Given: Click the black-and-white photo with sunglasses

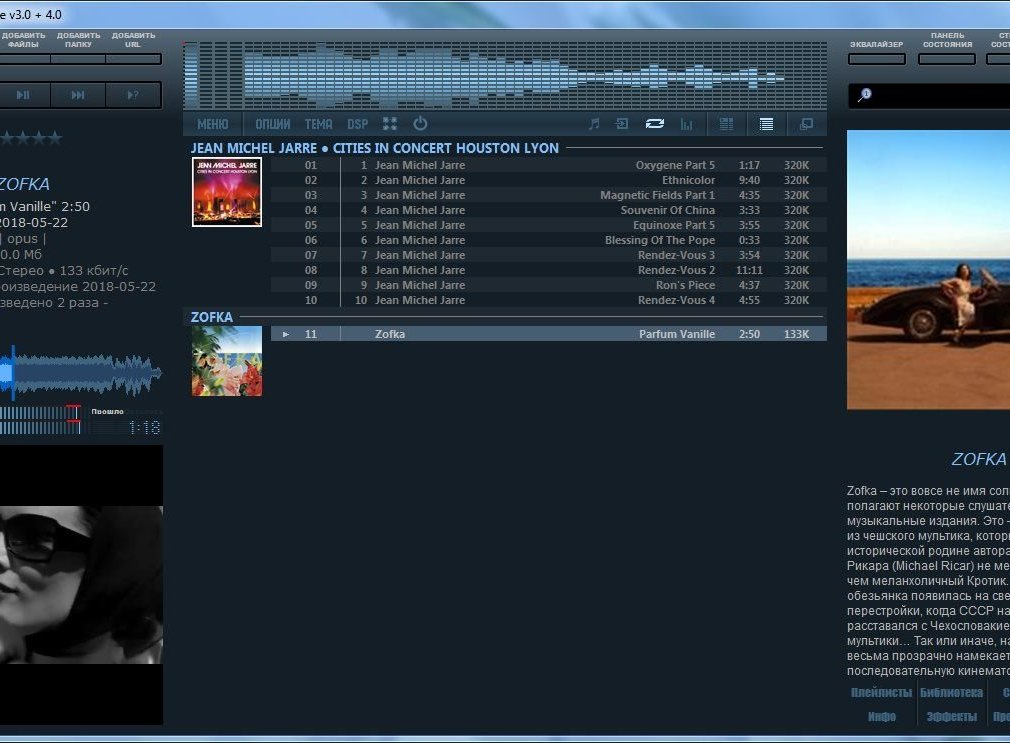Looking at the screenshot, I should (x=81, y=584).
